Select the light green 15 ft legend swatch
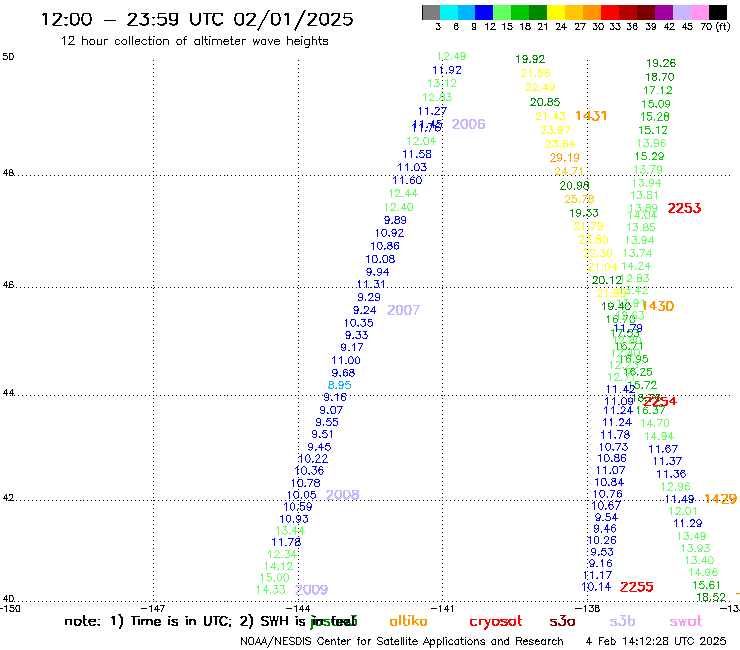 (502, 12)
